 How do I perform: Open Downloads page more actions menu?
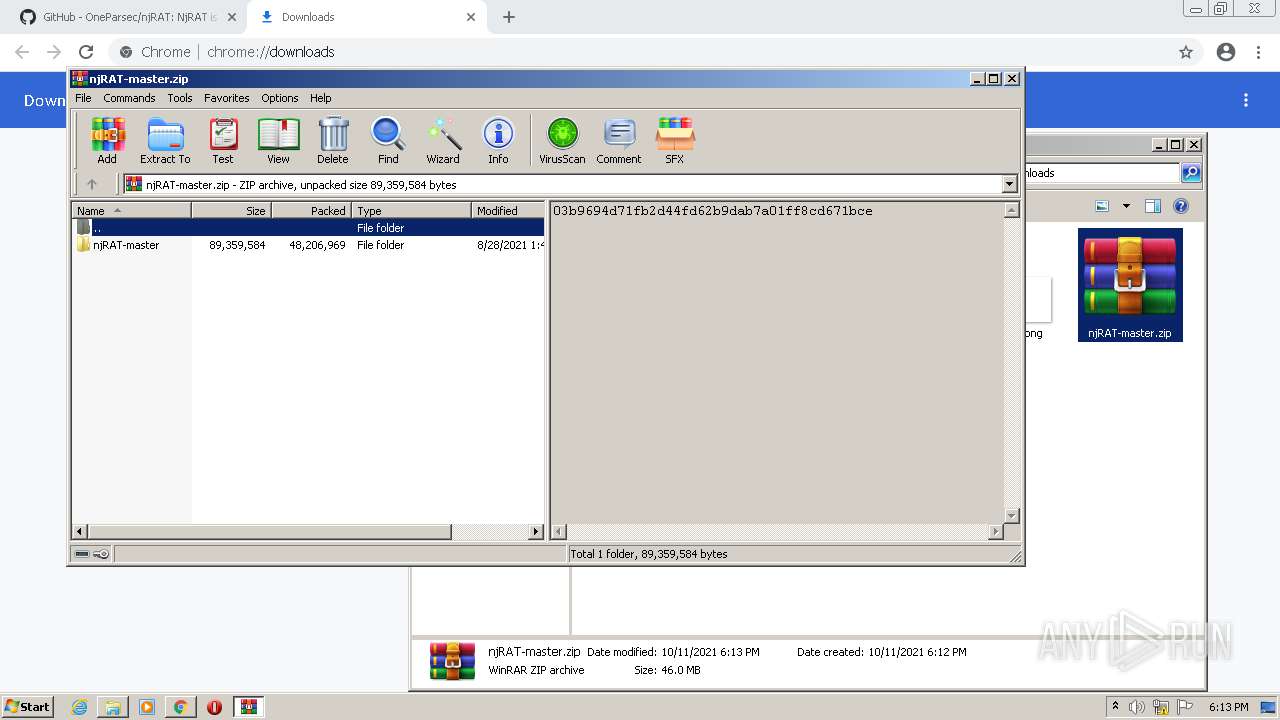point(1246,100)
